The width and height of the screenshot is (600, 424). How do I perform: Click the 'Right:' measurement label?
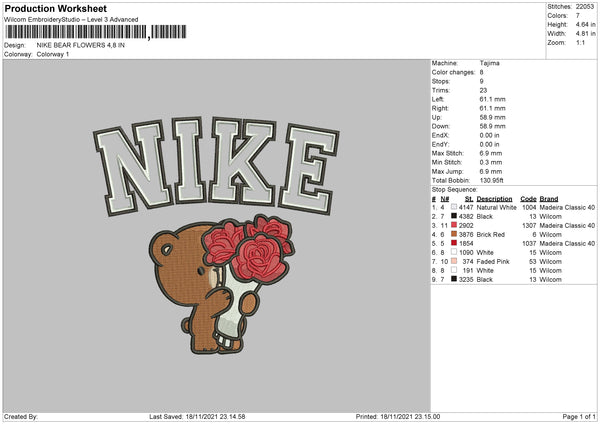coord(440,108)
